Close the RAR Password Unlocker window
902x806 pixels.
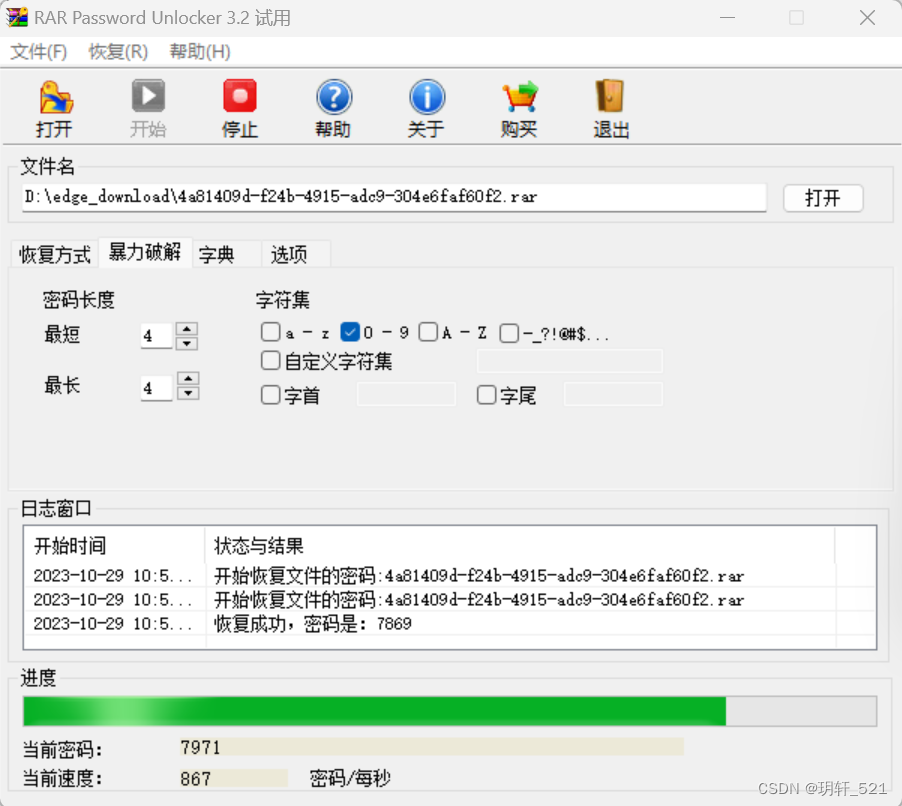tap(867, 18)
